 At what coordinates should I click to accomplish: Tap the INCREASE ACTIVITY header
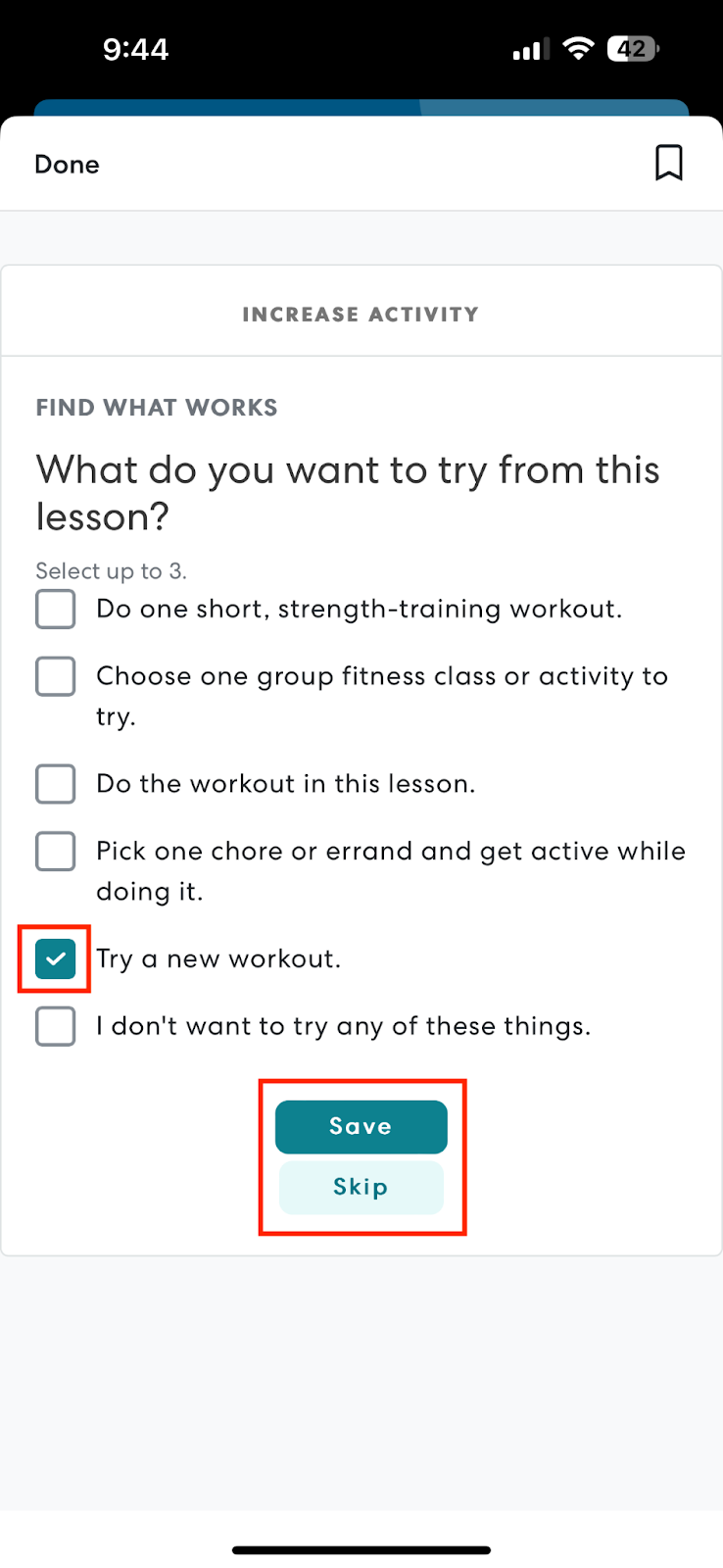[x=361, y=315]
